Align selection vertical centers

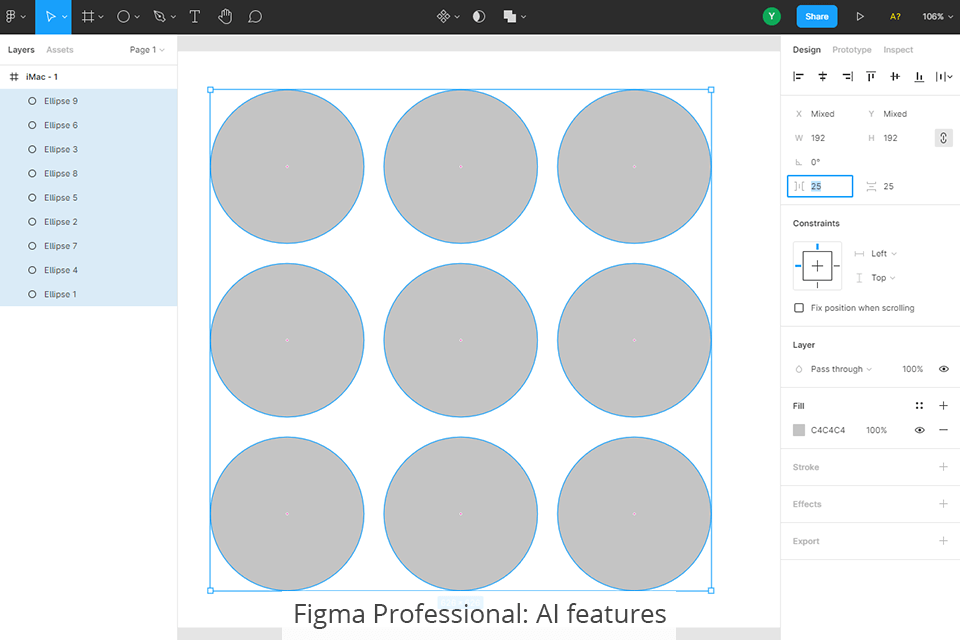point(895,77)
